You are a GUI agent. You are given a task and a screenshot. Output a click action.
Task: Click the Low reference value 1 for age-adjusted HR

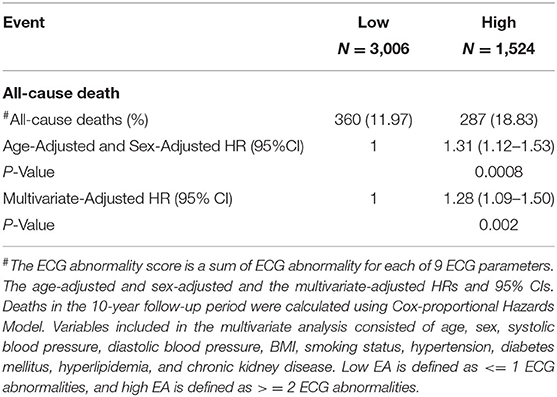[x=373, y=146]
